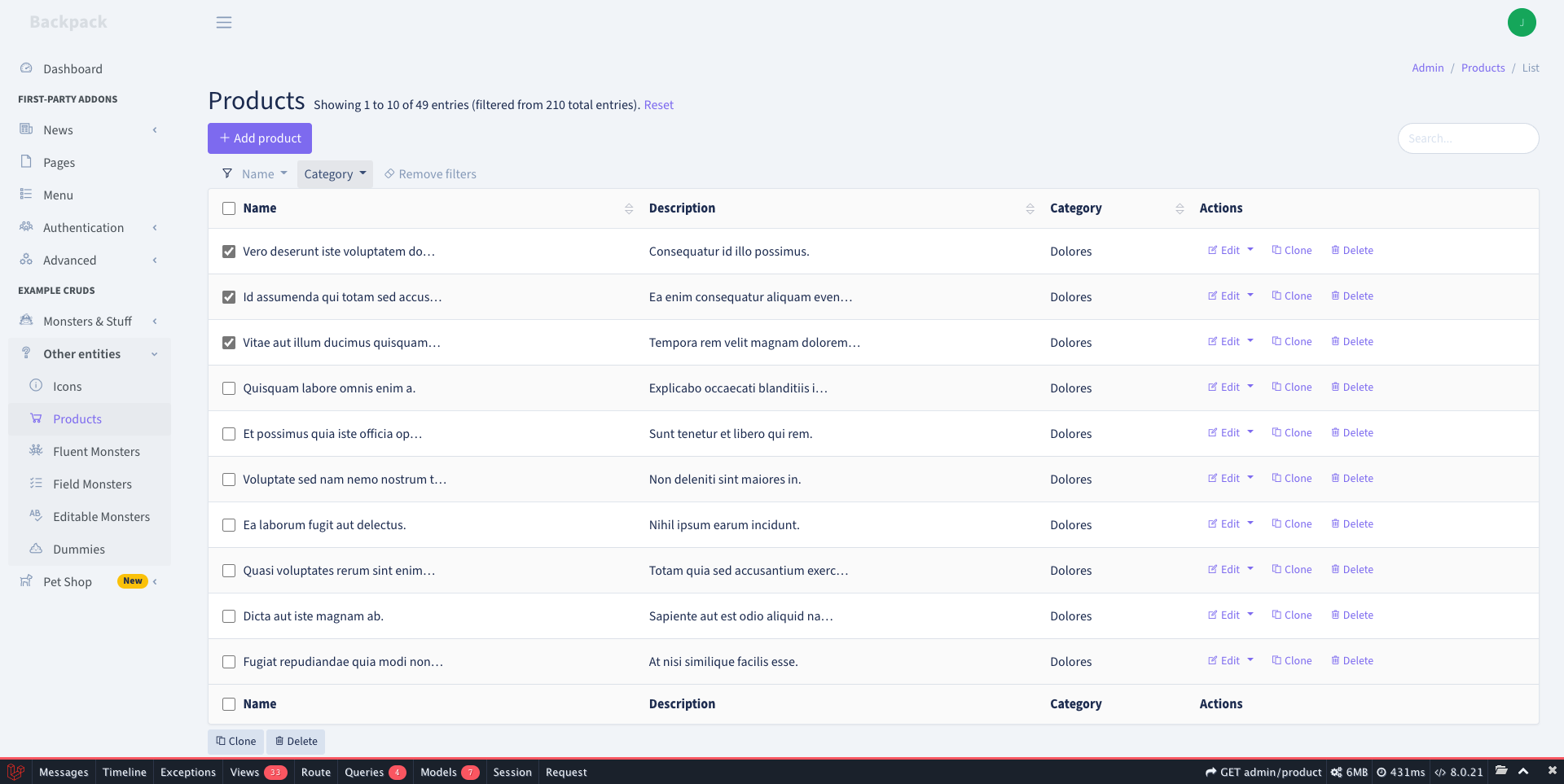Click Products breadcrumb link

pyautogui.click(x=1483, y=68)
